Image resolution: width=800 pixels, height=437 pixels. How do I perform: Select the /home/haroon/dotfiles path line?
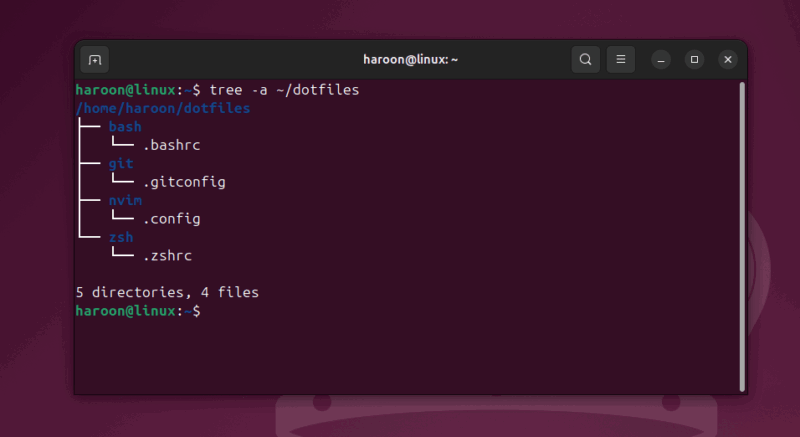point(163,108)
